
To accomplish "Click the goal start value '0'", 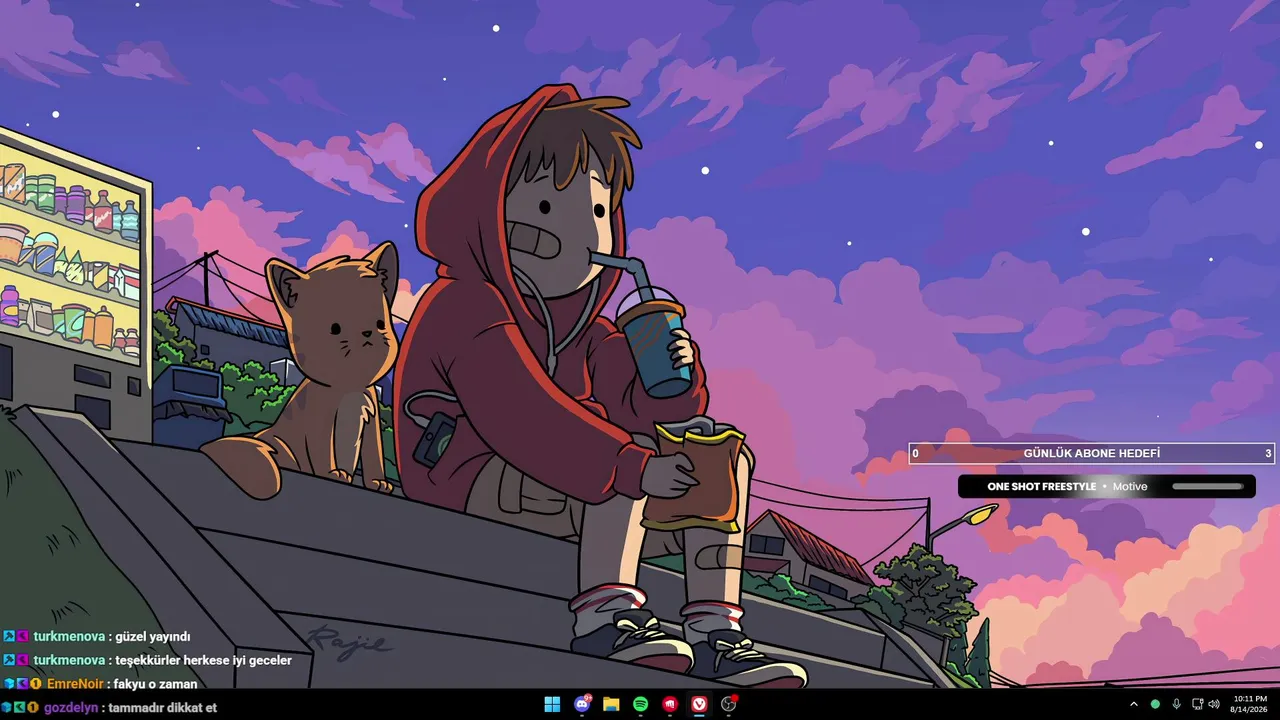I will (916, 454).
